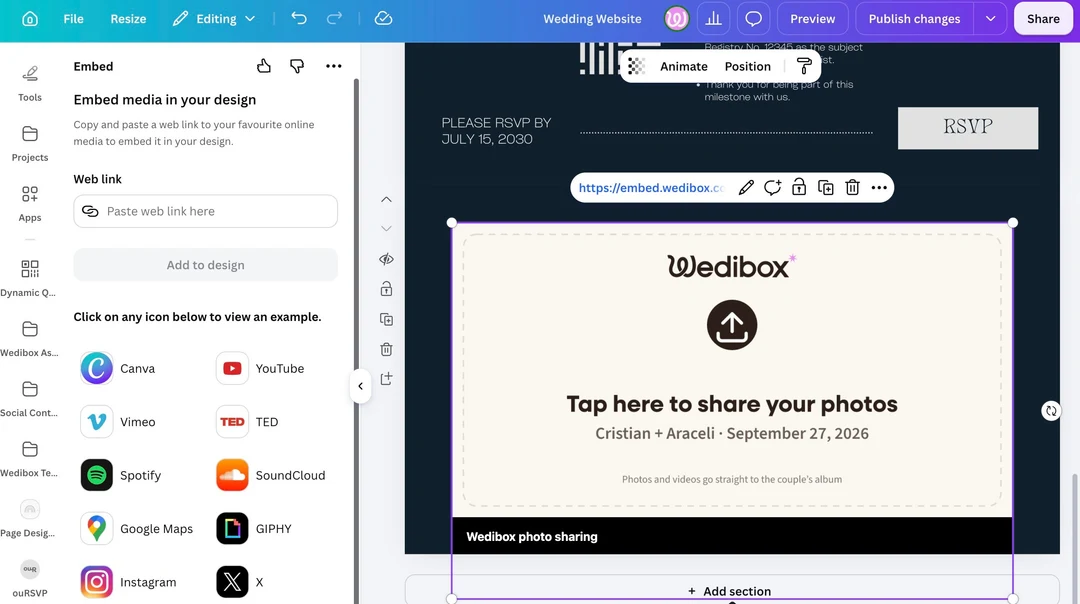The width and height of the screenshot is (1080, 604).
Task: Click Animate in floating toolbar
Action: point(683,66)
